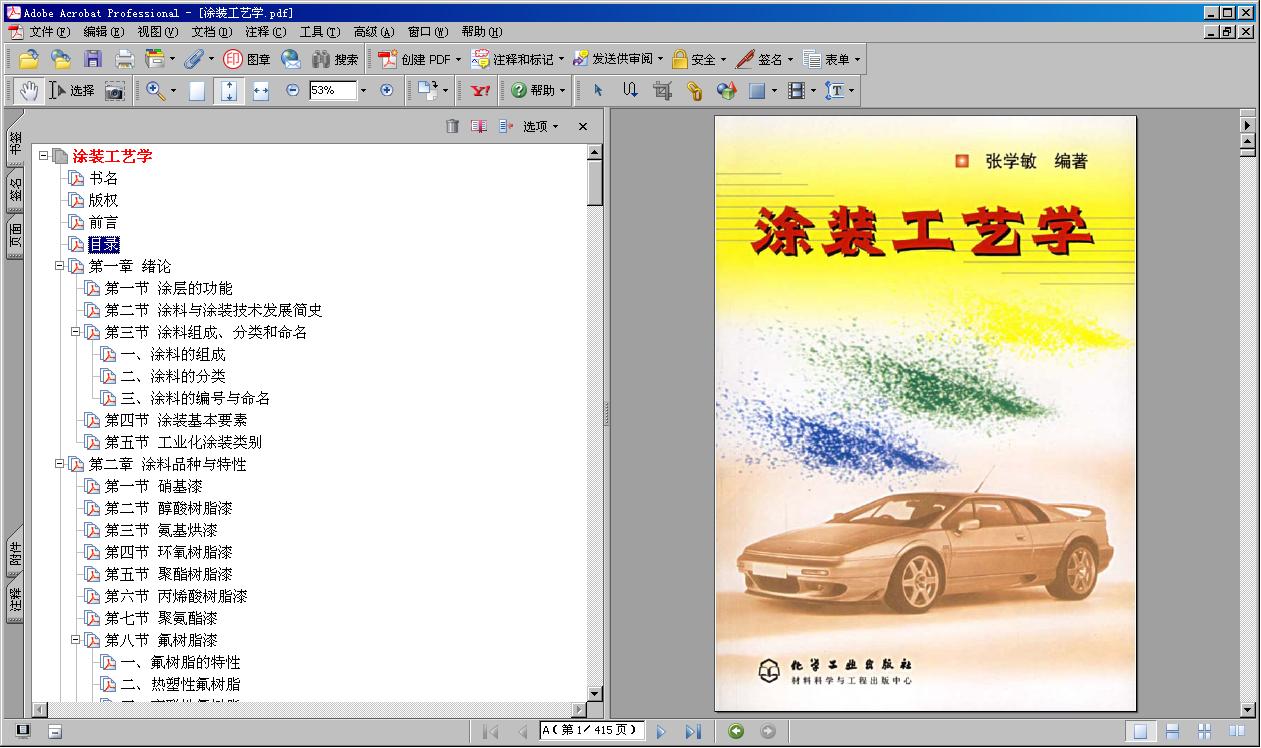Image resolution: width=1261 pixels, height=748 pixels.
Task: Collapse 第一章 绪论 tree node
Action: (x=60, y=266)
